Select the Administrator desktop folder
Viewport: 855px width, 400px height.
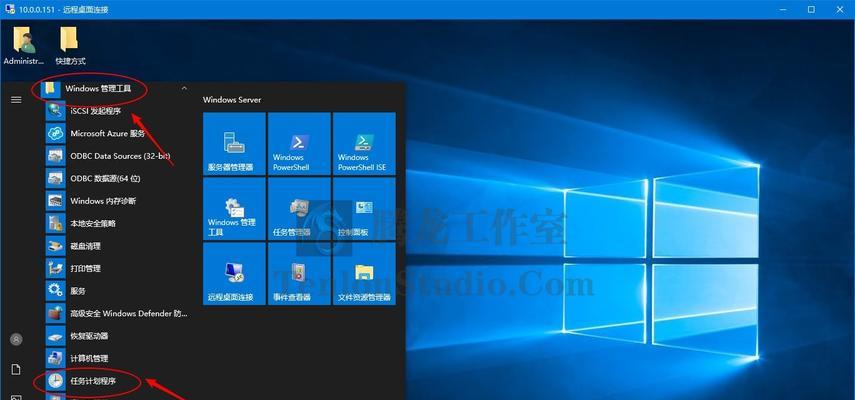pos(23,46)
